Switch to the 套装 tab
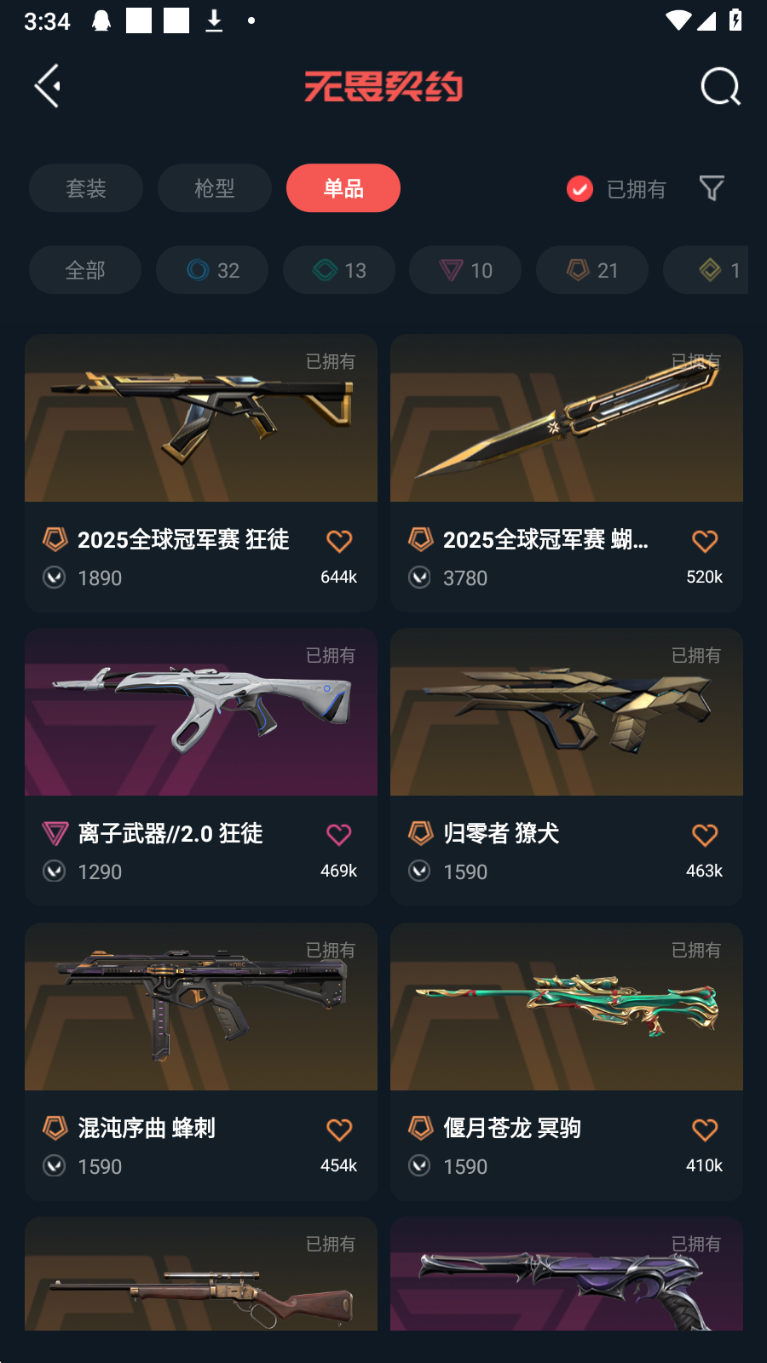 86,188
